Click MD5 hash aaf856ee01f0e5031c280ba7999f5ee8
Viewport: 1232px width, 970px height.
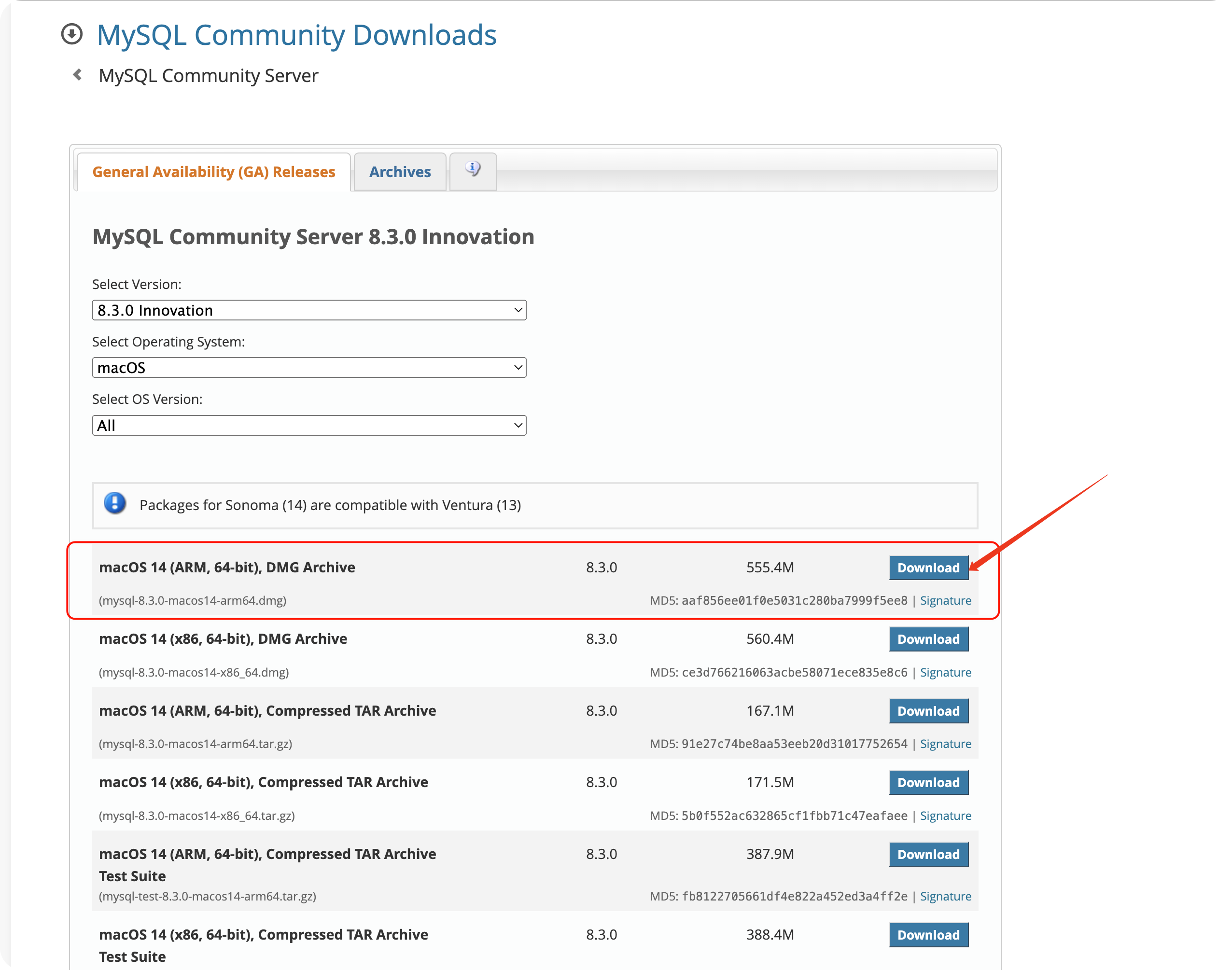(x=794, y=600)
